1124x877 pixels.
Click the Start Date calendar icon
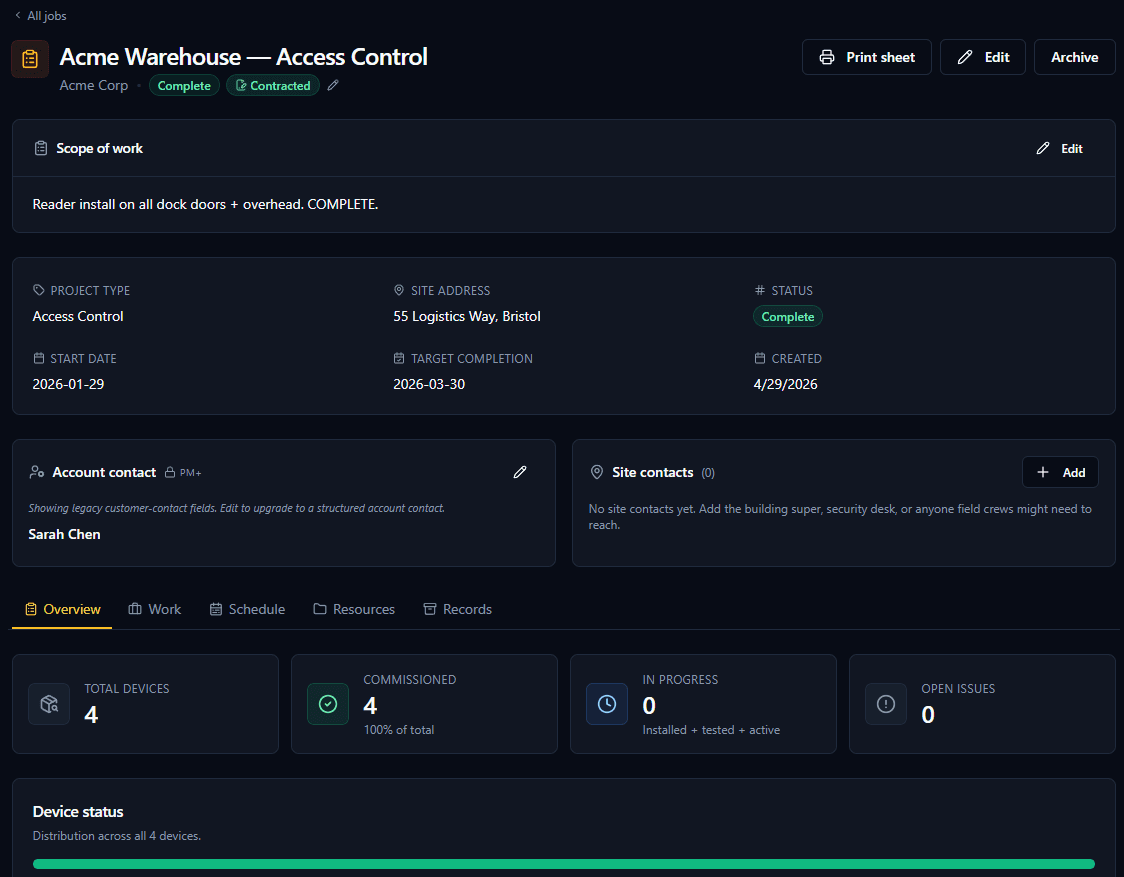click(39, 358)
